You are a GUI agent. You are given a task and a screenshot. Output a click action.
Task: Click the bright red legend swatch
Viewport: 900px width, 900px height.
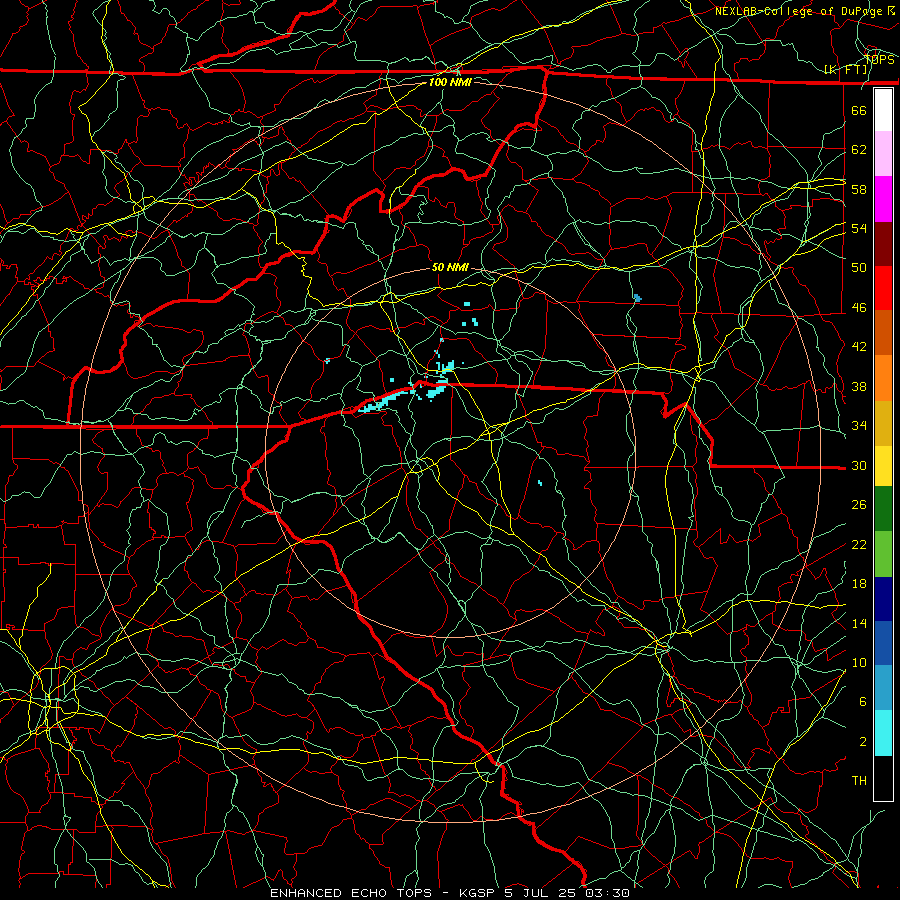point(883,288)
